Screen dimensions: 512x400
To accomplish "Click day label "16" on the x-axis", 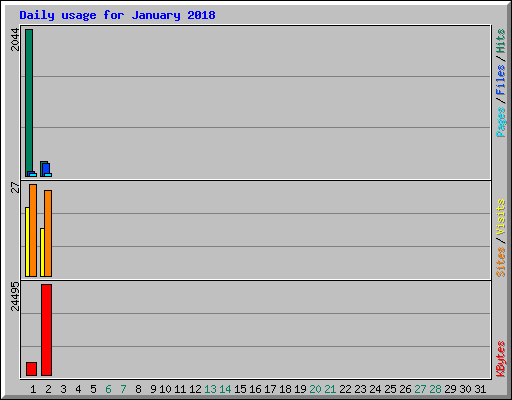I will (x=255, y=389).
